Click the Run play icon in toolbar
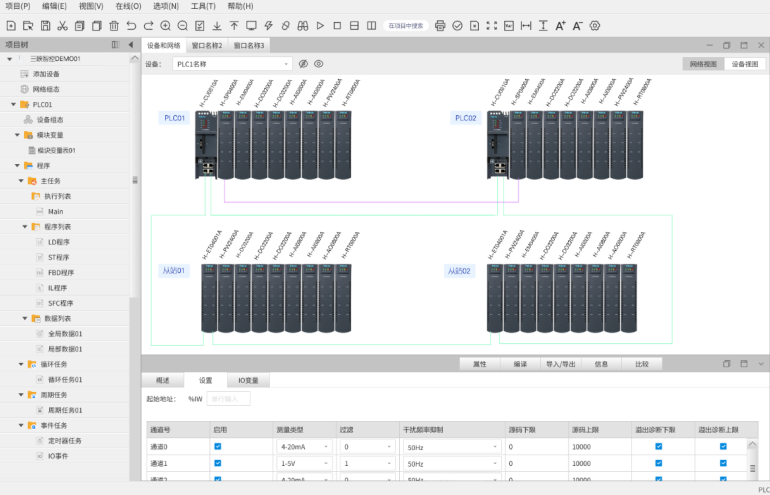 point(320,25)
